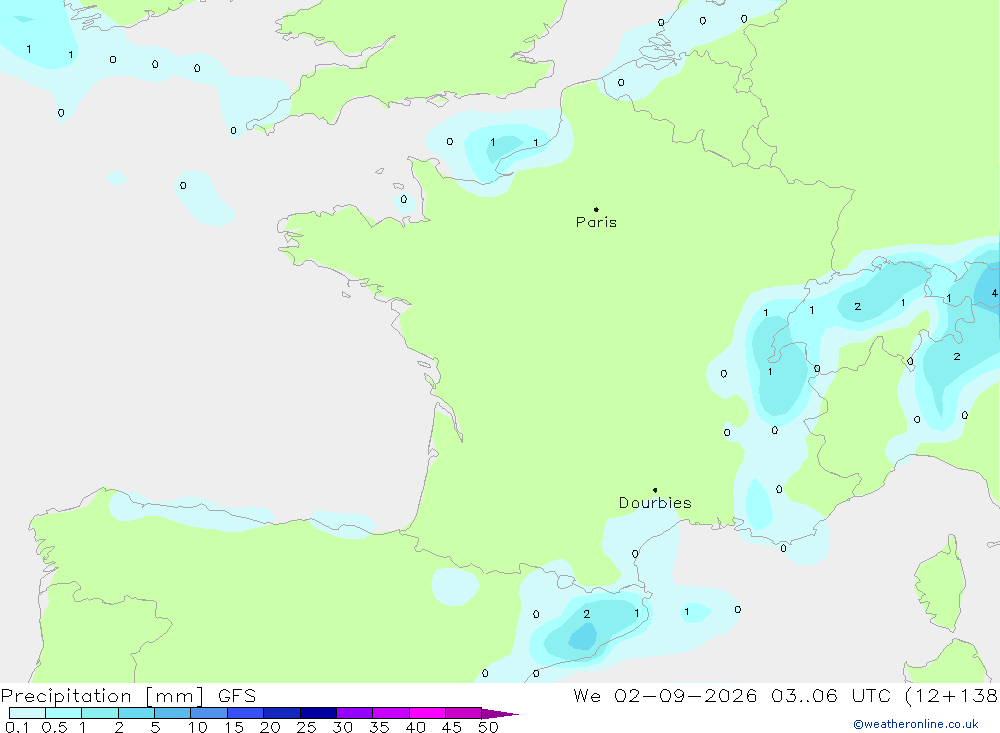The image size is (1000, 733).
Task: Pick the 15–20 mm legend swatch
Action: coord(246,713)
